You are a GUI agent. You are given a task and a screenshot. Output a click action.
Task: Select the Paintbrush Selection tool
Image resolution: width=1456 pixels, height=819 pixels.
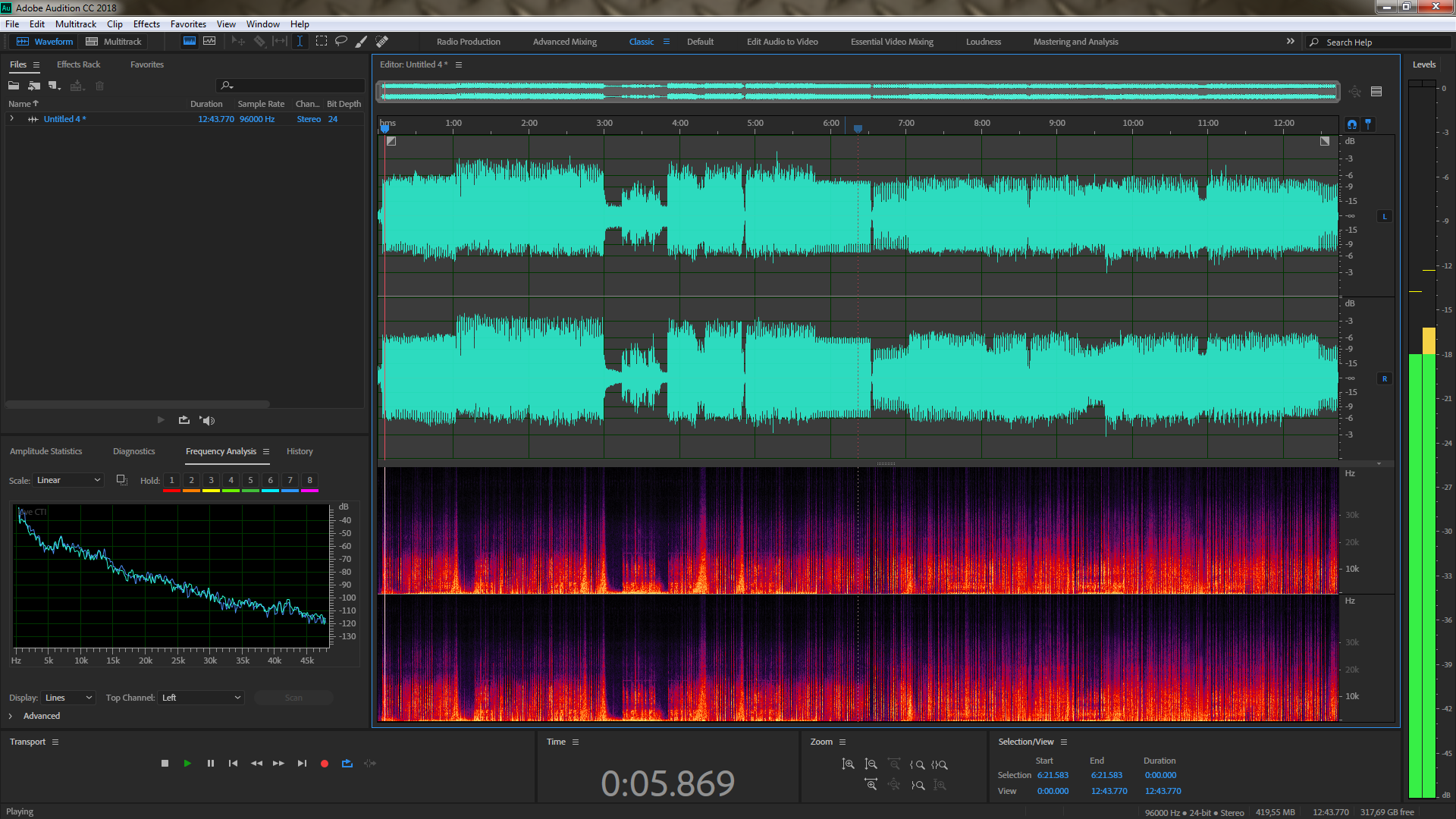click(362, 41)
